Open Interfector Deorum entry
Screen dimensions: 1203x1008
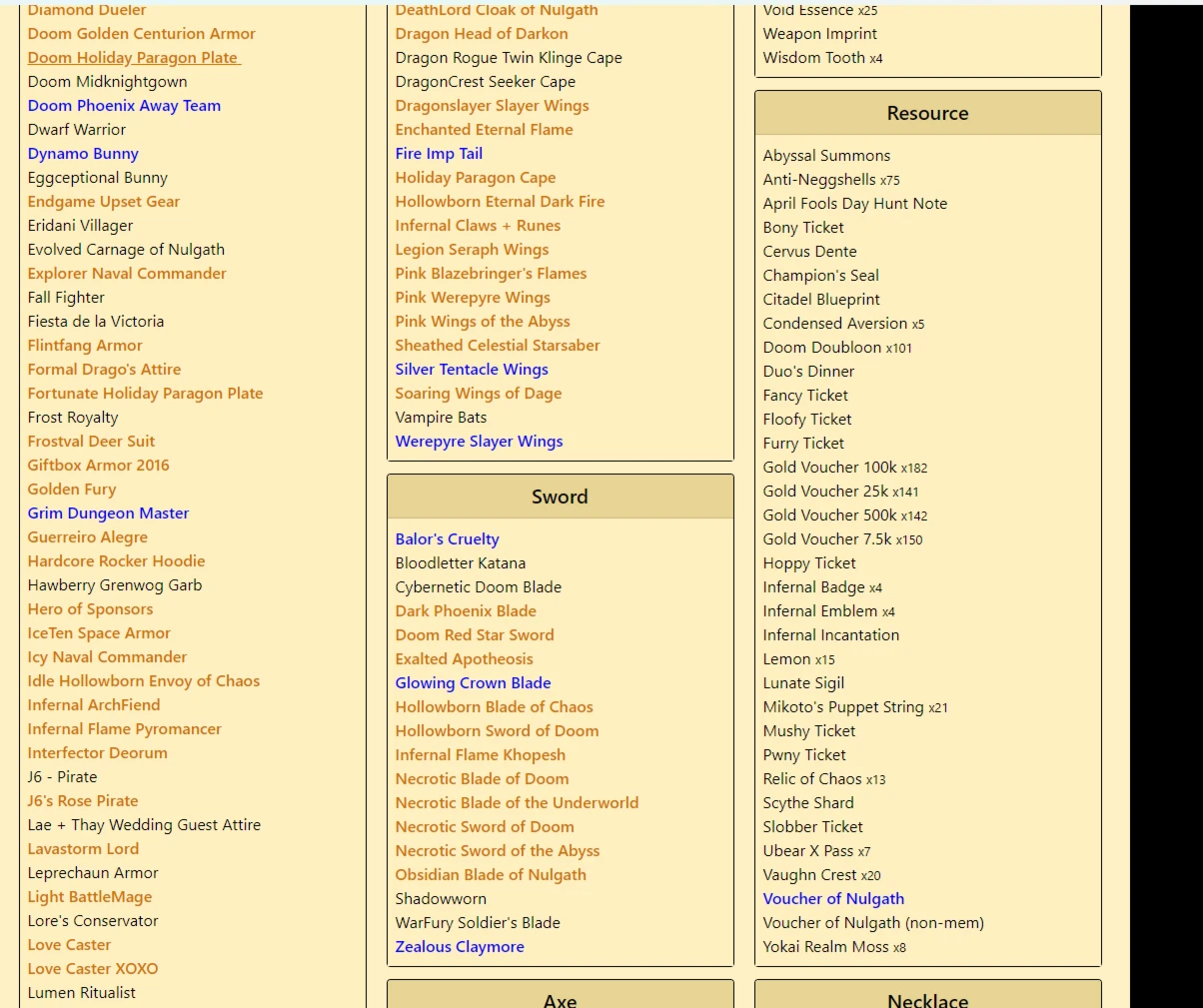pyautogui.click(x=98, y=753)
